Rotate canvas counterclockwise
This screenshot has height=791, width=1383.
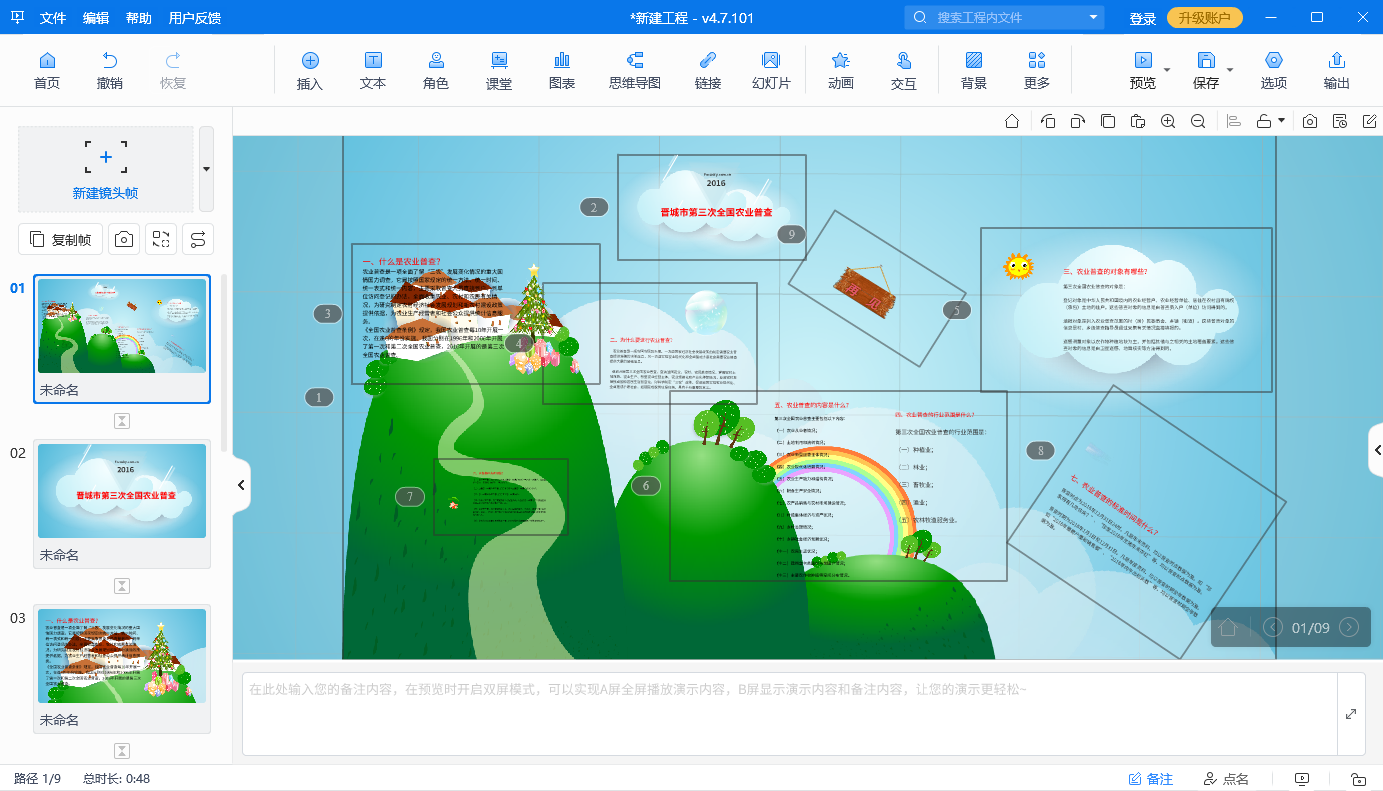point(1048,121)
